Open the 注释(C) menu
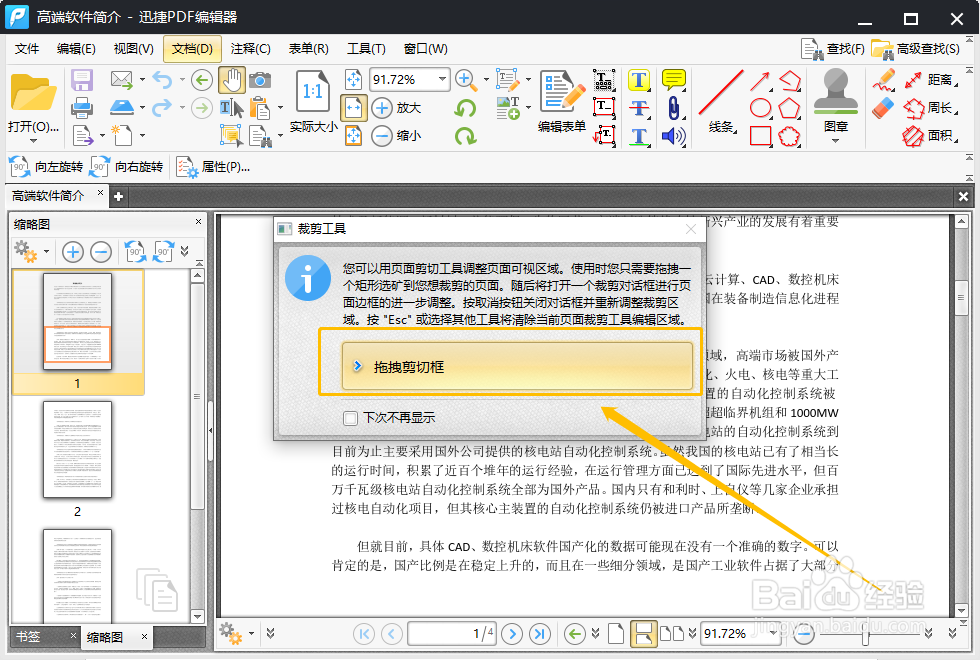The image size is (980, 660). point(251,49)
